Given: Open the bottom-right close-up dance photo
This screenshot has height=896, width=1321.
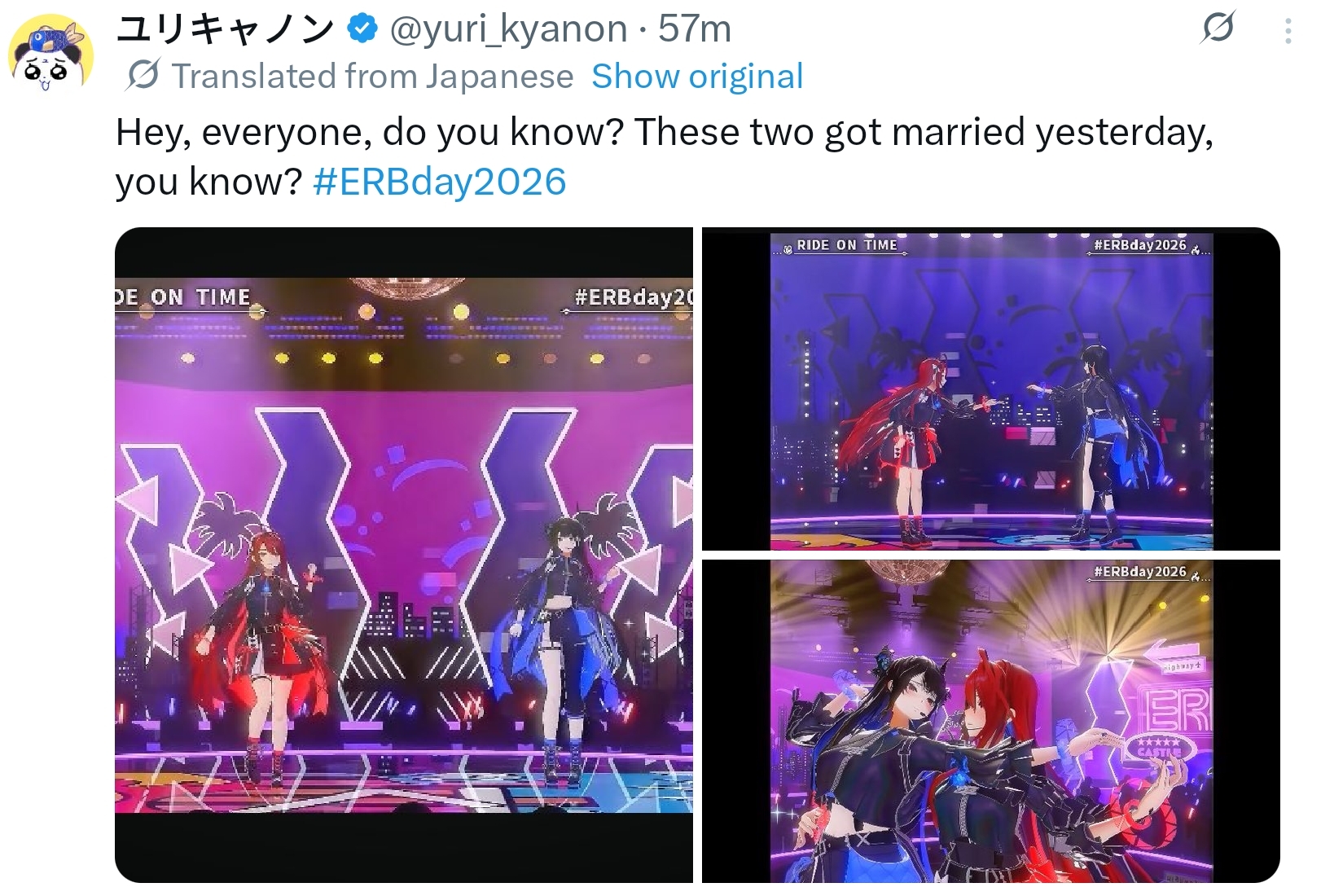Looking at the screenshot, I should click(991, 722).
